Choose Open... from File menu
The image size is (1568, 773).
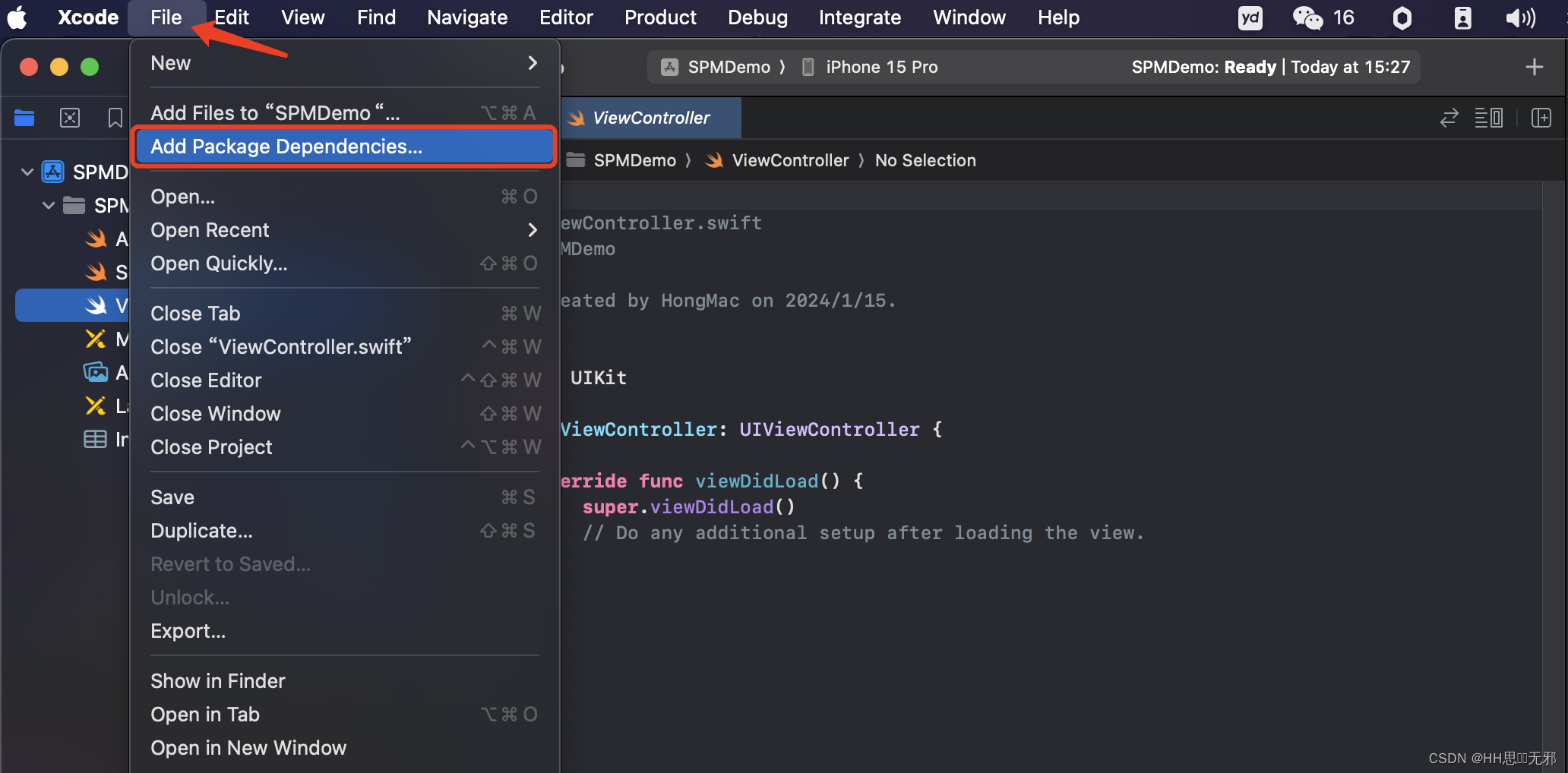(x=345, y=197)
